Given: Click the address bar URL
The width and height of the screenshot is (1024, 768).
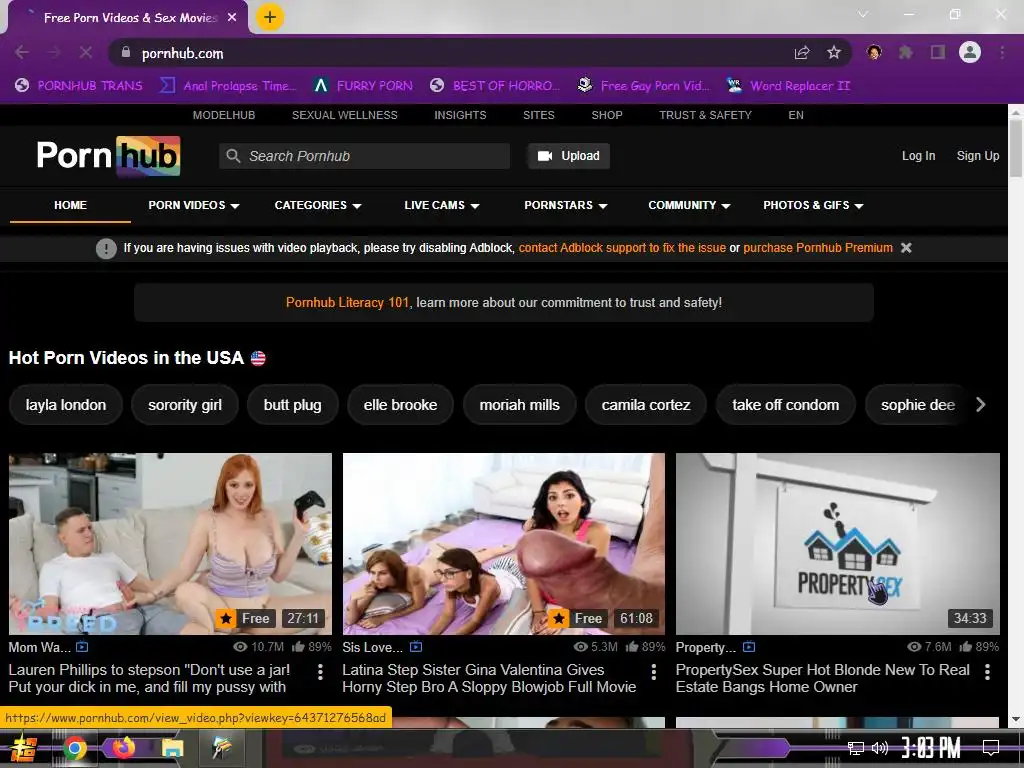Looking at the screenshot, I should (x=183, y=54).
